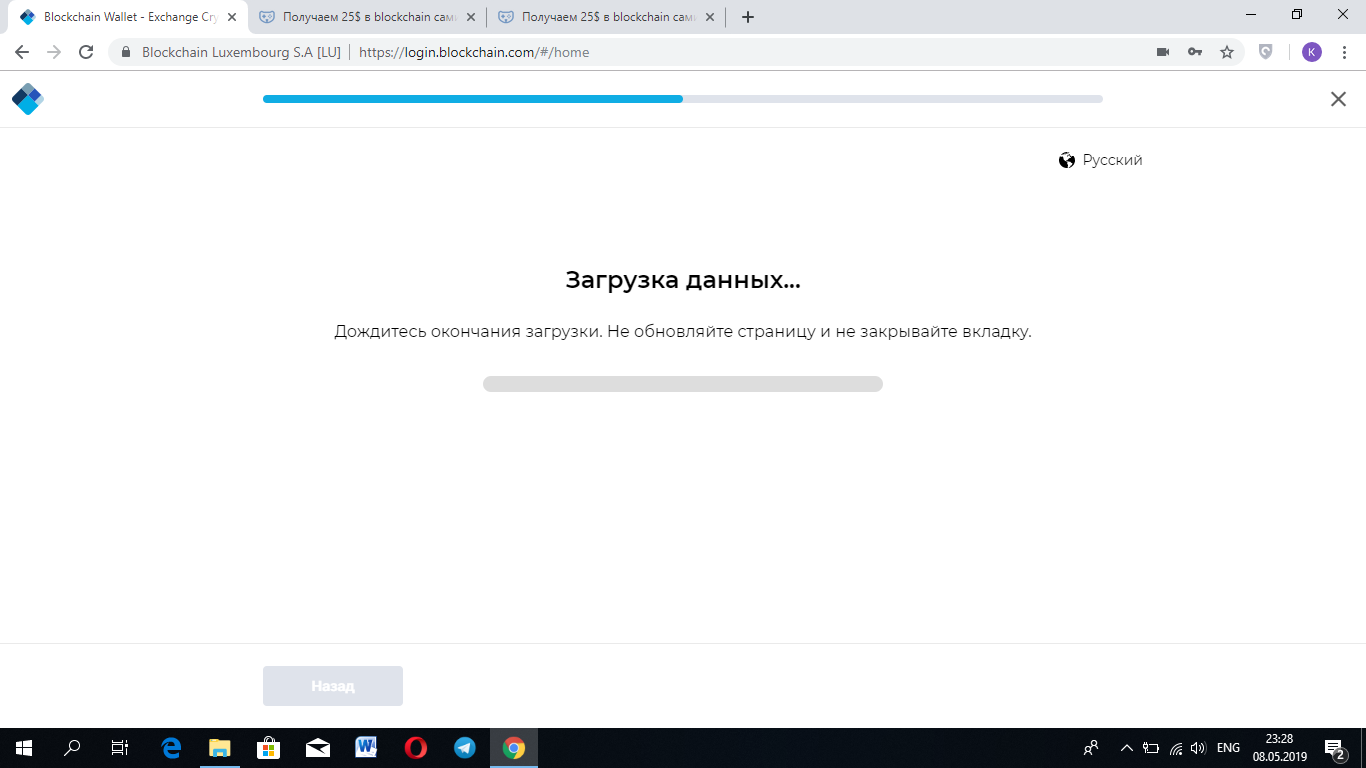Open the People icon in the system tray
Viewport: 1366px width, 768px height.
click(x=1091, y=748)
